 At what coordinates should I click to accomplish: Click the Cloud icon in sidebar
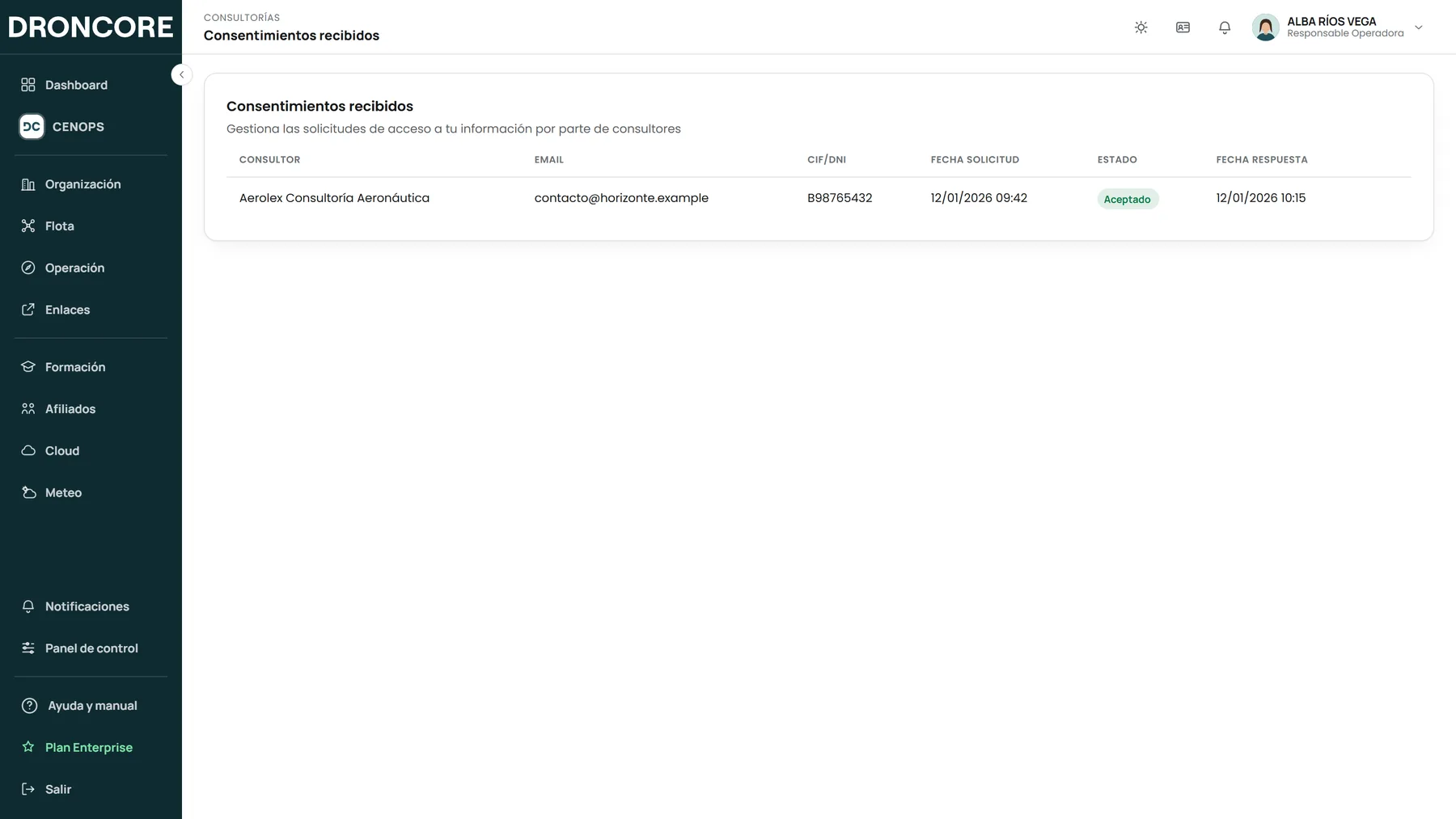tap(28, 450)
